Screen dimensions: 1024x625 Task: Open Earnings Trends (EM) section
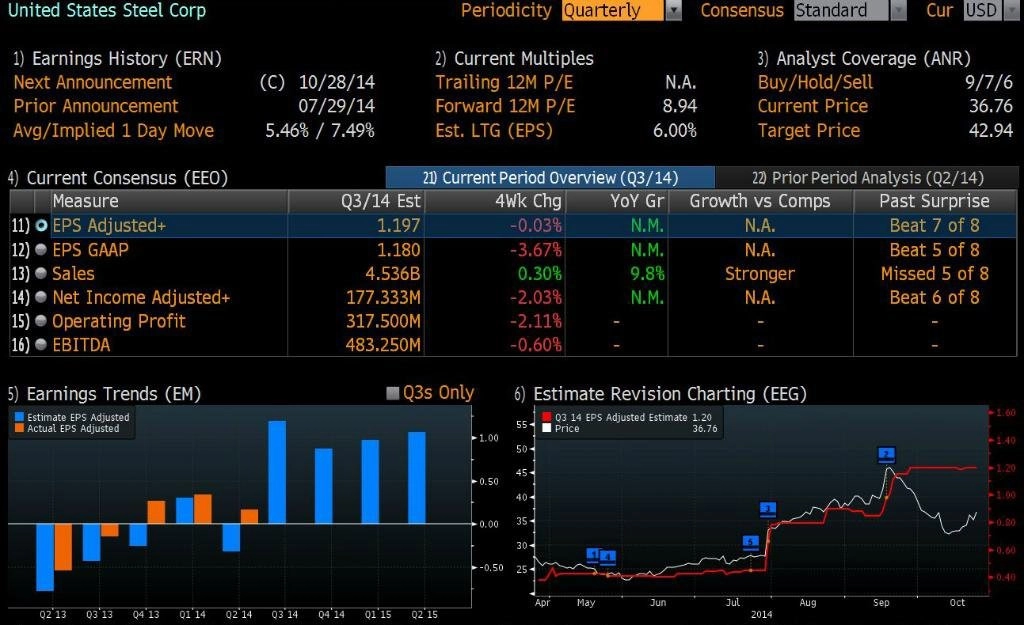(x=104, y=394)
